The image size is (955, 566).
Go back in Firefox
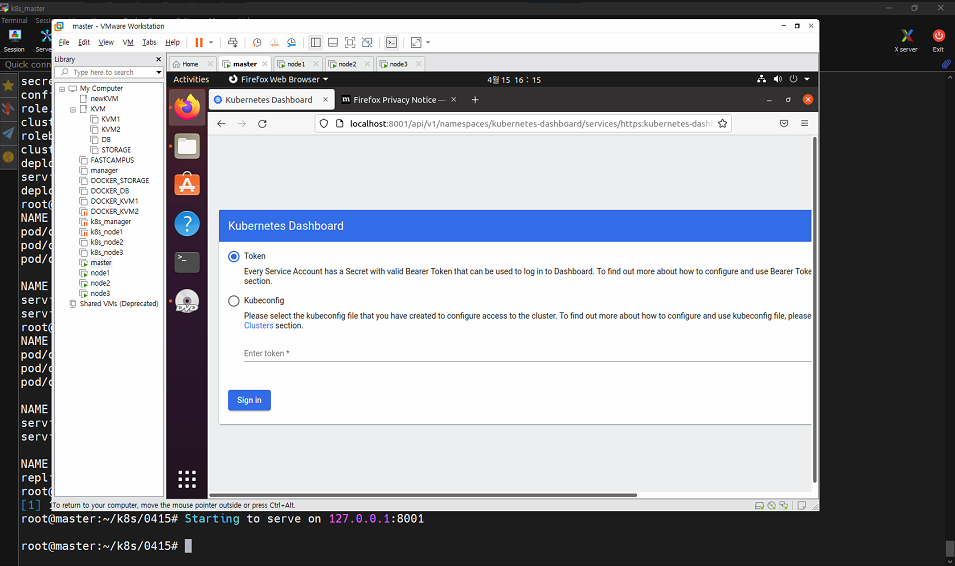click(221, 124)
